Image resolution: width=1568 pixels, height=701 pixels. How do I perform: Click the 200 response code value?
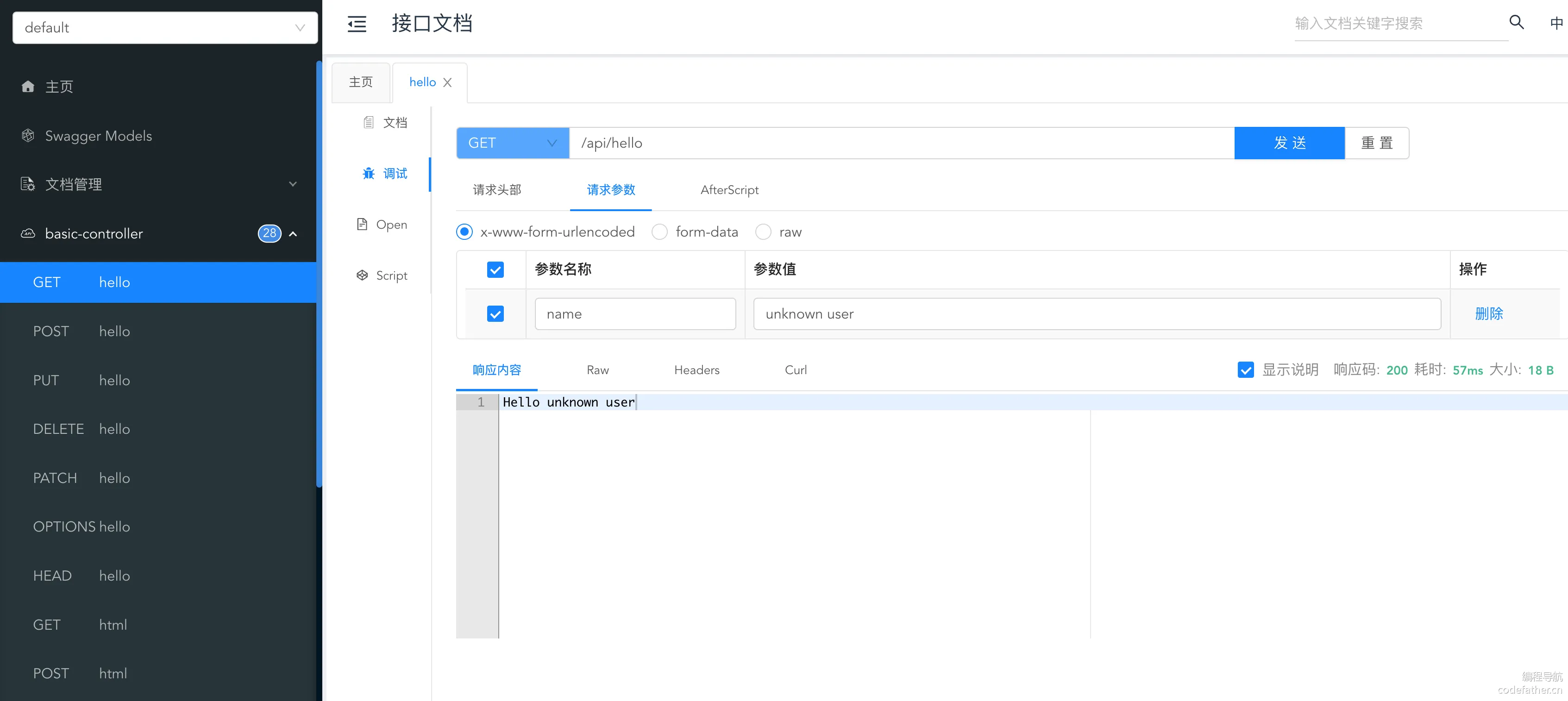[1396, 370]
